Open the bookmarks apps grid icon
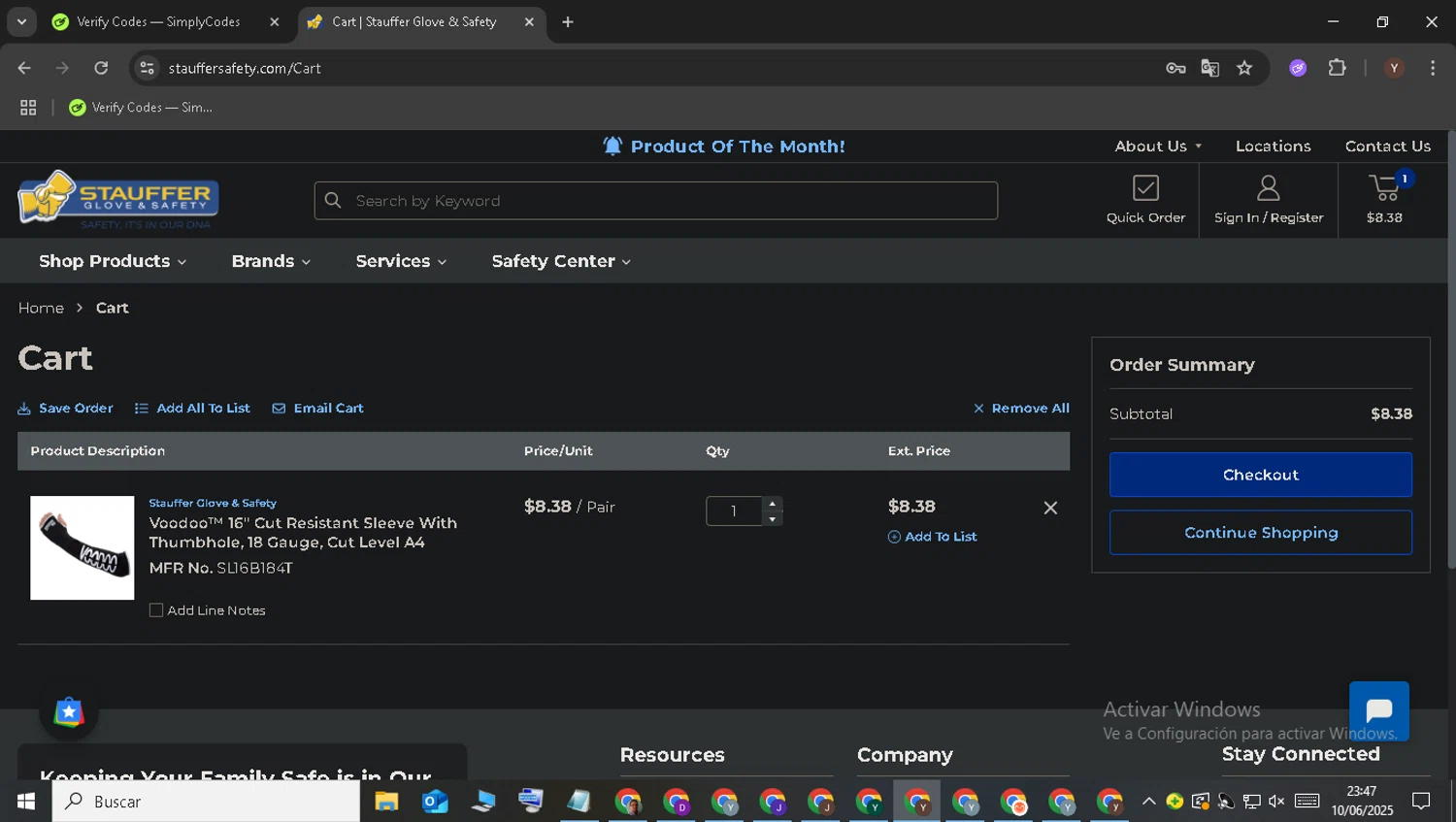Viewport: 1456px width, 822px height. point(28,108)
